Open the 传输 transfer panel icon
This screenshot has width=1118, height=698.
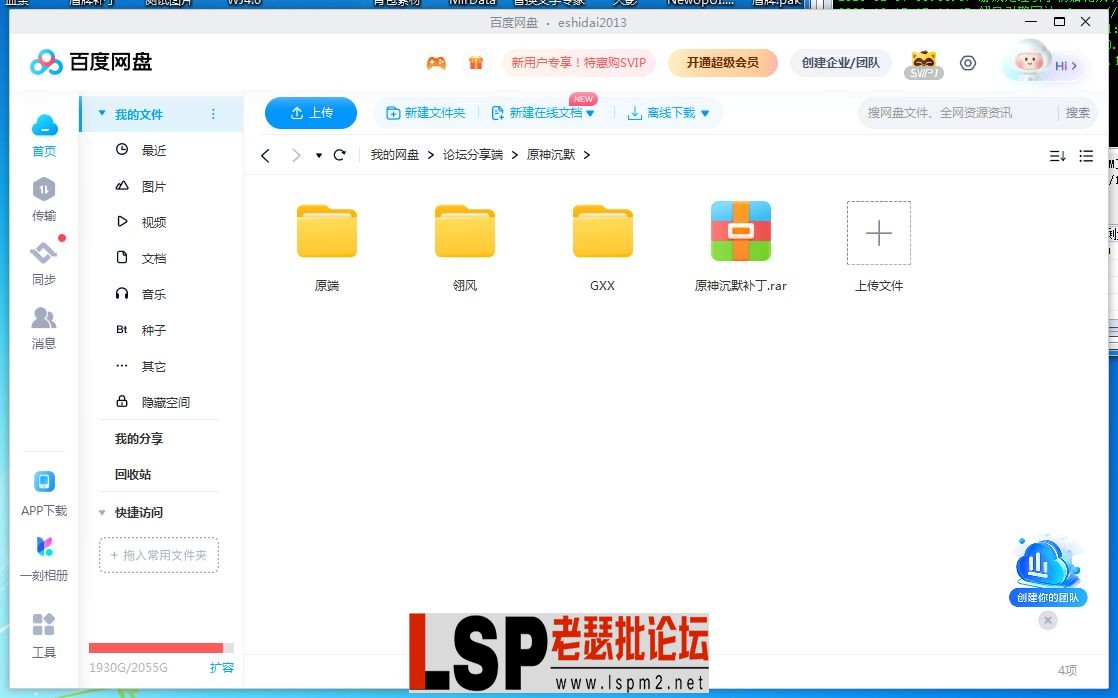pos(44,199)
